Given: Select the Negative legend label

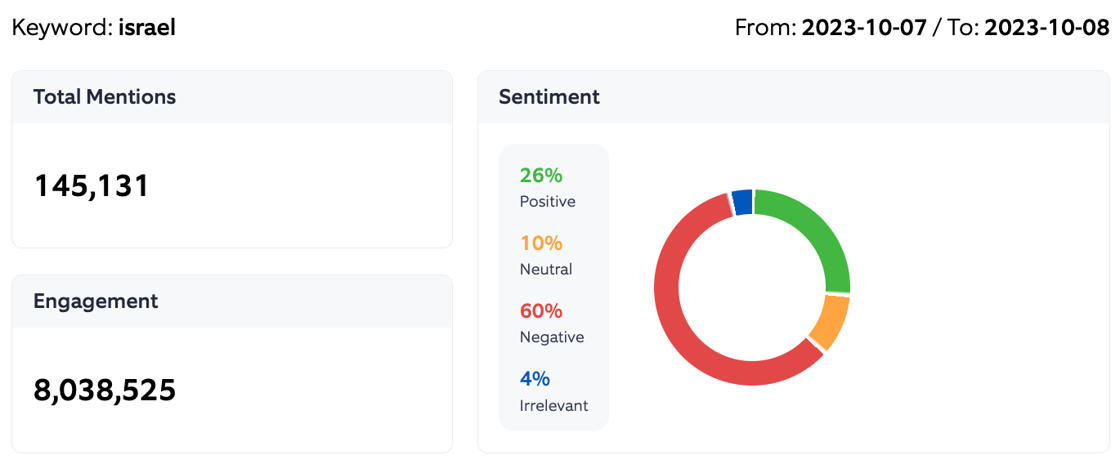Looking at the screenshot, I should click(551, 337).
